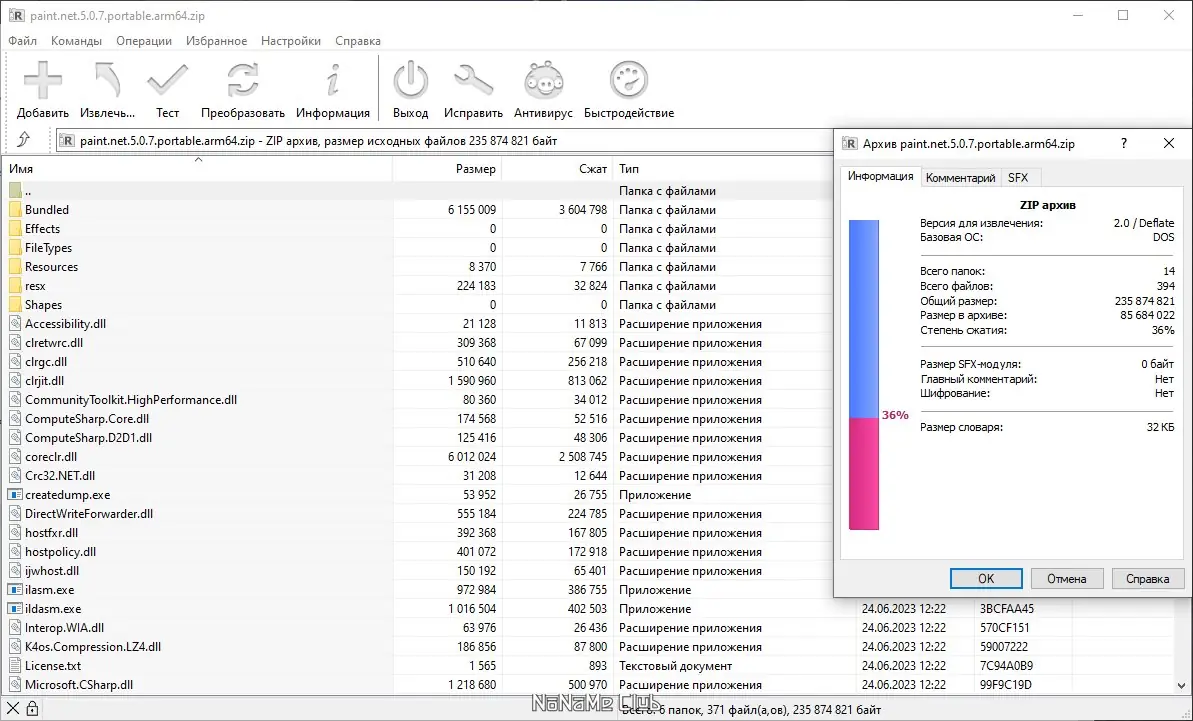Sort by the Имя column header
Viewport: 1193px width, 721px height.
coord(198,169)
